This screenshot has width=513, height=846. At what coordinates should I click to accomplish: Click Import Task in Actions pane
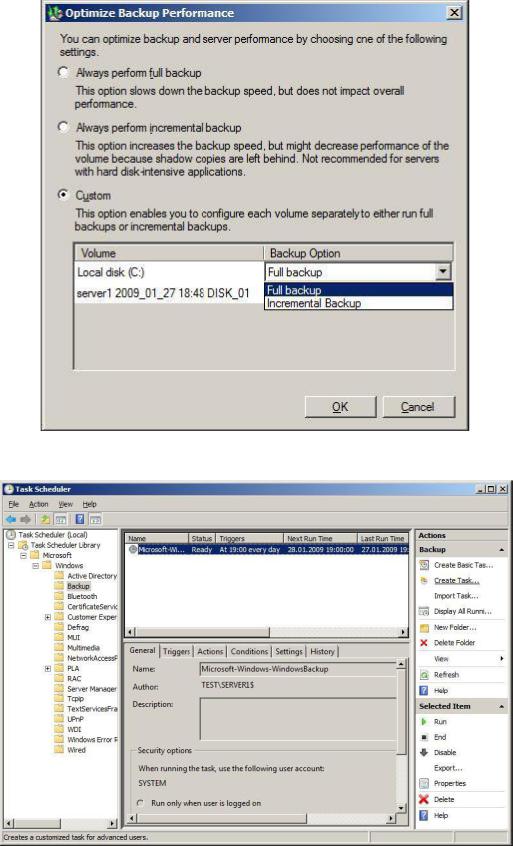pyautogui.click(x=456, y=596)
